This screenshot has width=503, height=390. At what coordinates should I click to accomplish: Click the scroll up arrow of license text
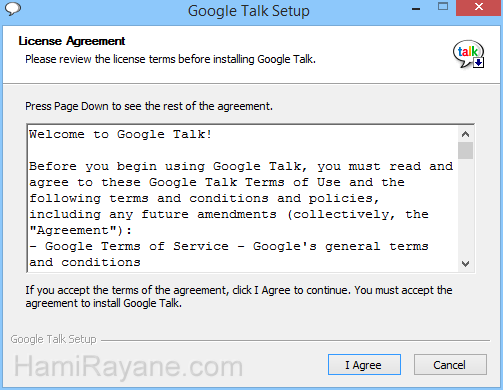(x=465, y=134)
